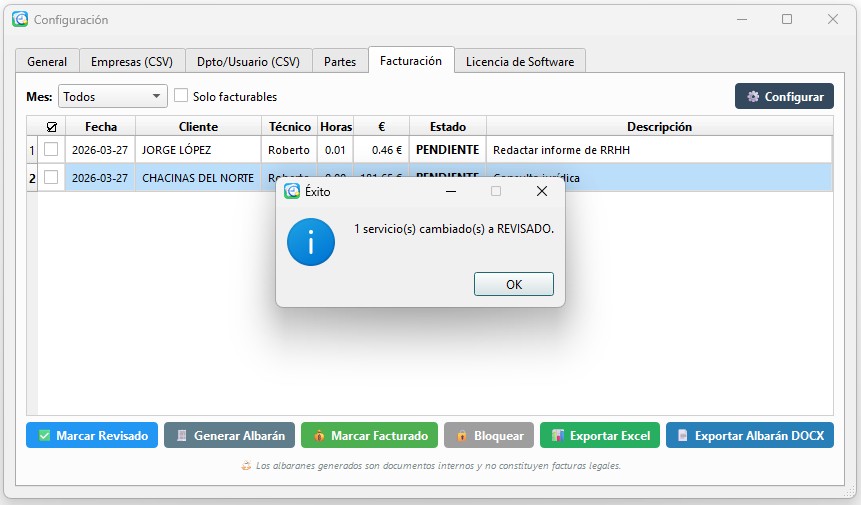Screen dimensions: 861x505
Task: Switch to the Partes tab
Action: click(340, 62)
